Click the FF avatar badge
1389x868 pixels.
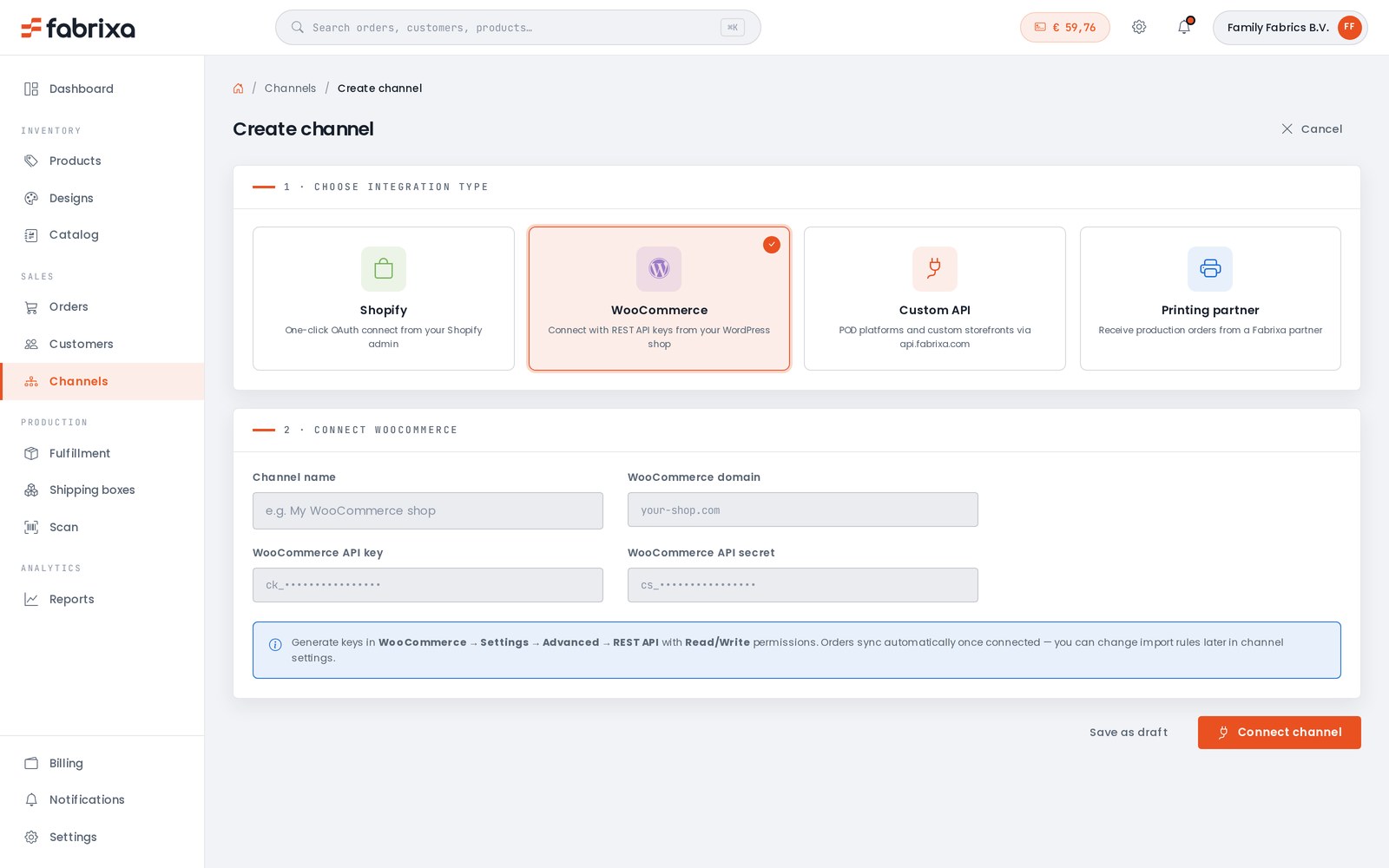pyautogui.click(x=1349, y=27)
